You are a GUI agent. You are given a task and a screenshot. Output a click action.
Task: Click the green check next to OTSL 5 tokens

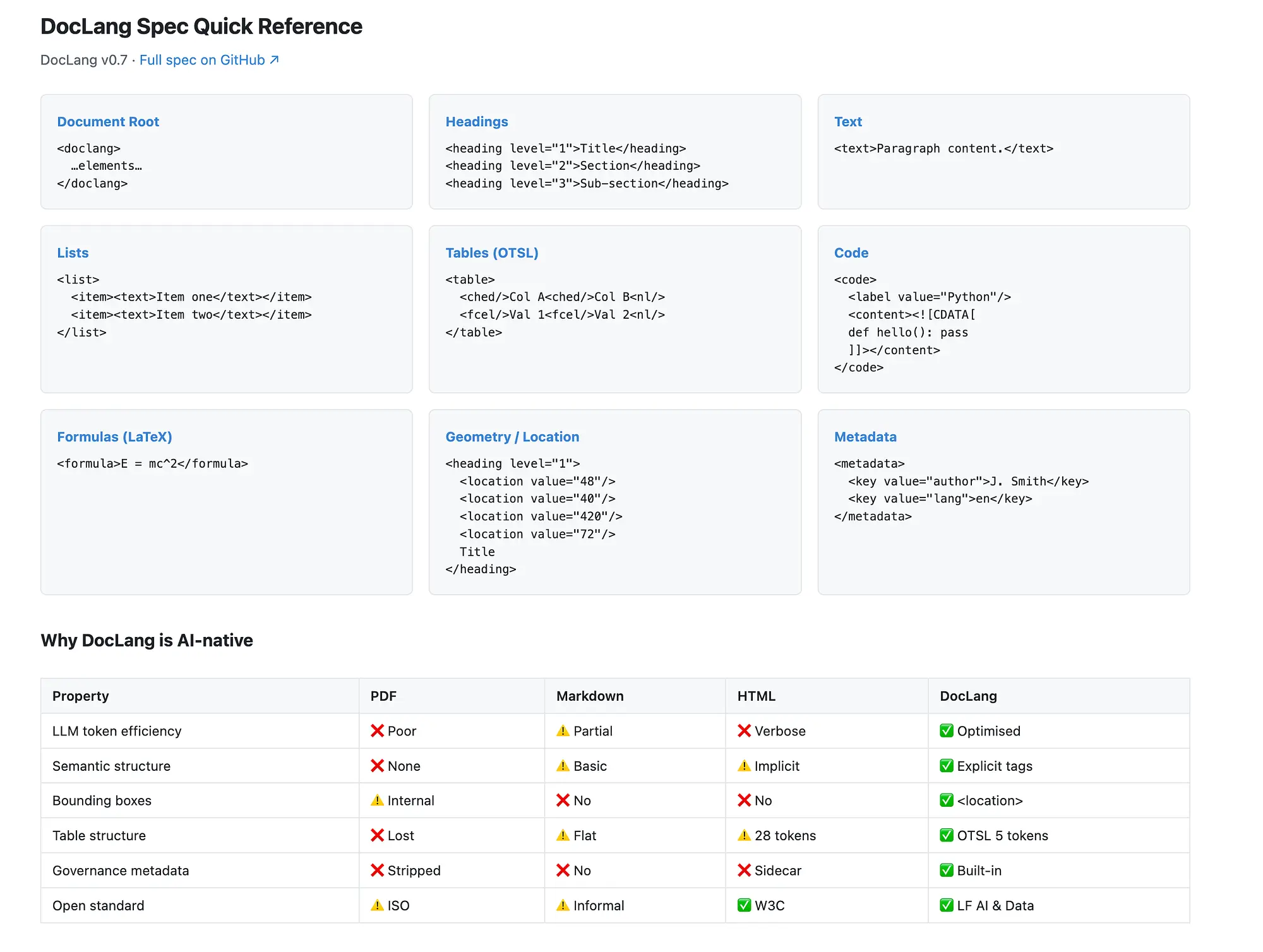947,835
